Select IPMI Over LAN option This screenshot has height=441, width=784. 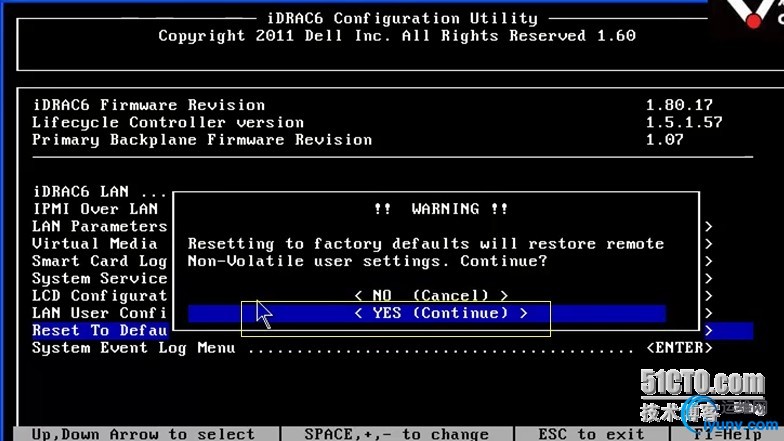[x=95, y=209]
